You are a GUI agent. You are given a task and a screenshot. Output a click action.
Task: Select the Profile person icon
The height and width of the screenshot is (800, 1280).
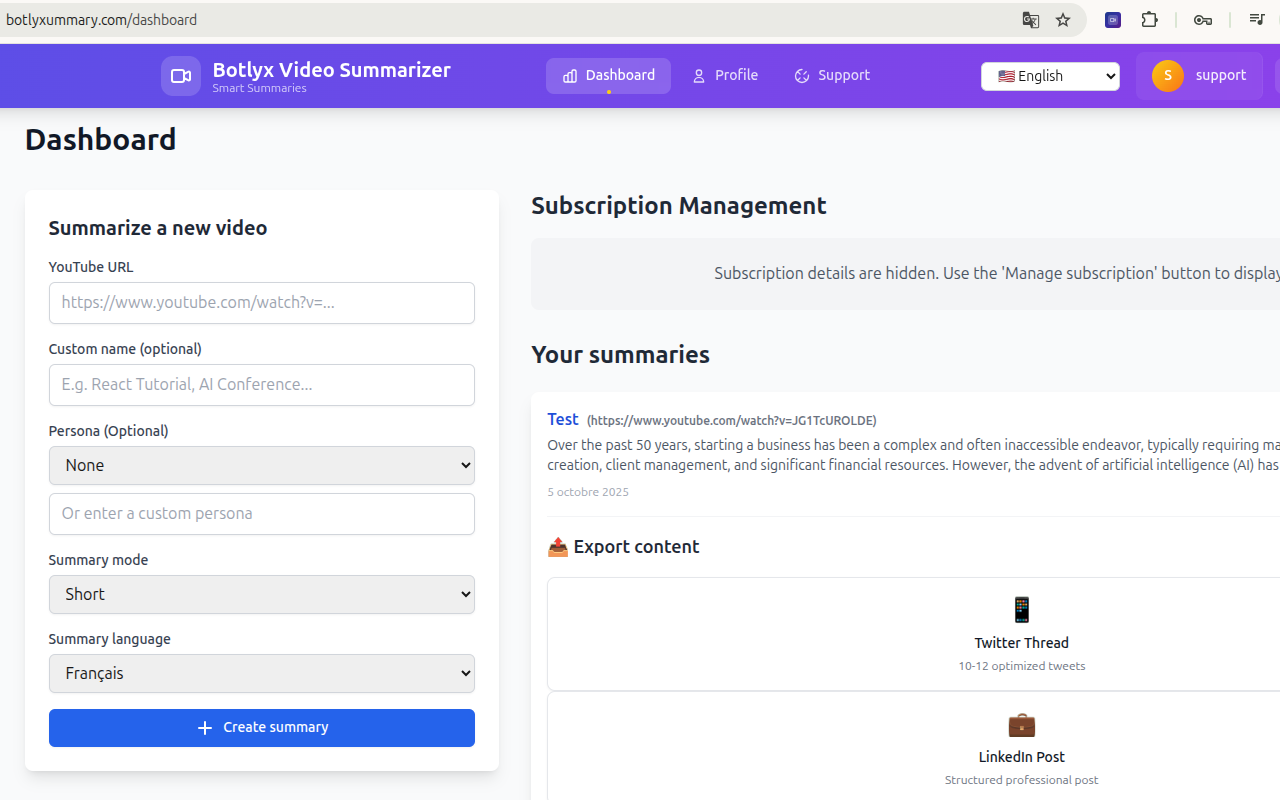pyautogui.click(x=698, y=75)
